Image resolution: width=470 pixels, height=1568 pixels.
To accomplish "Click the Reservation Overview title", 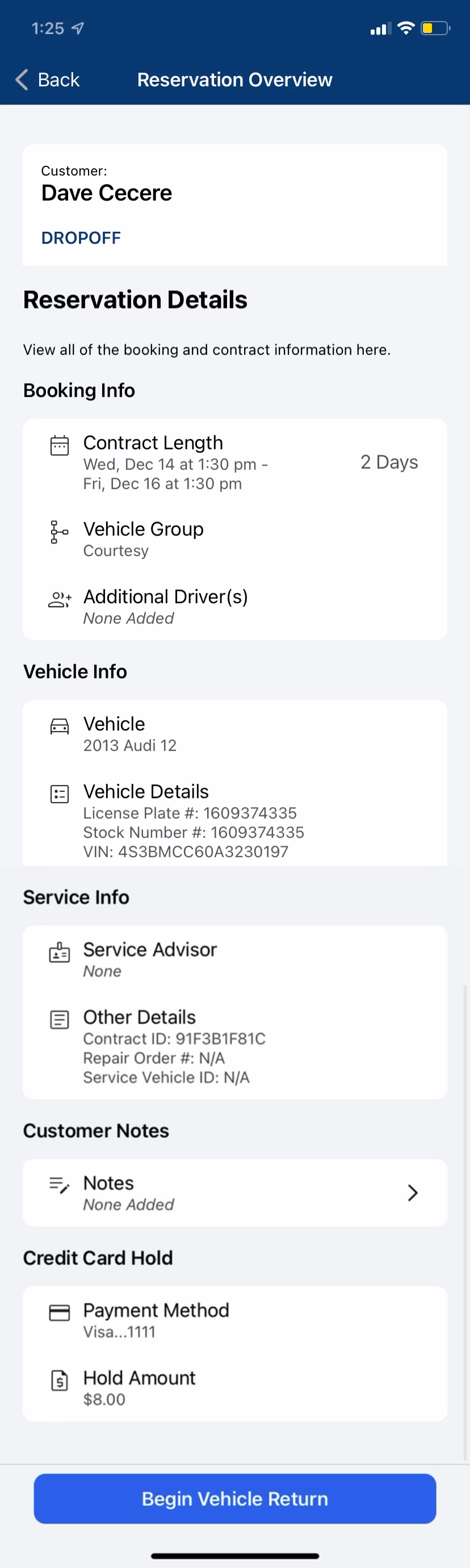I will pos(234,79).
